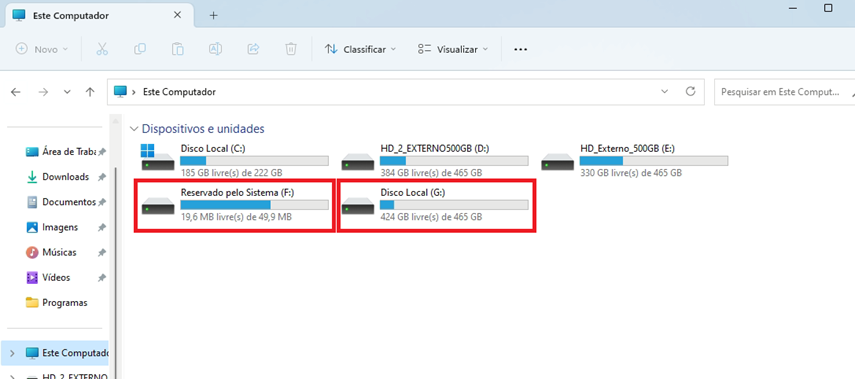Click the text "185 GB livre(s) de 222 GB"

point(231,173)
